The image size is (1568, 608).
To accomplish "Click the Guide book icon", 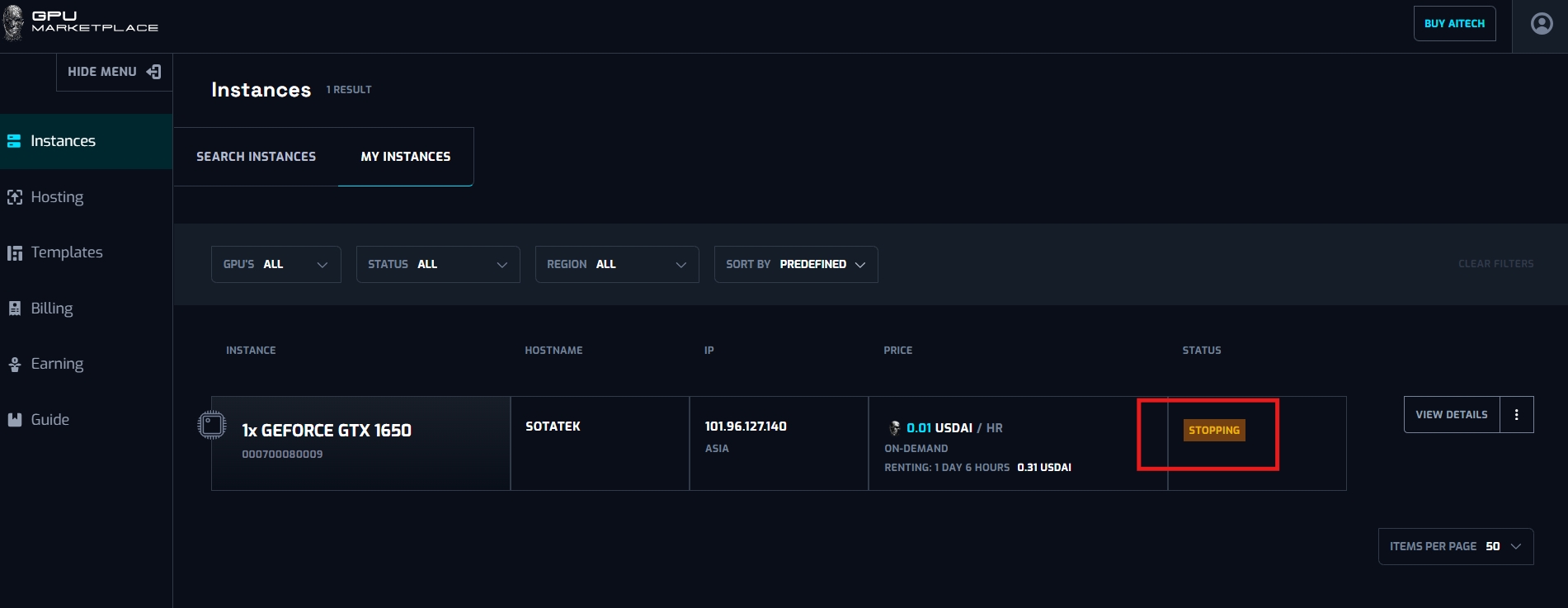I will 14,420.
